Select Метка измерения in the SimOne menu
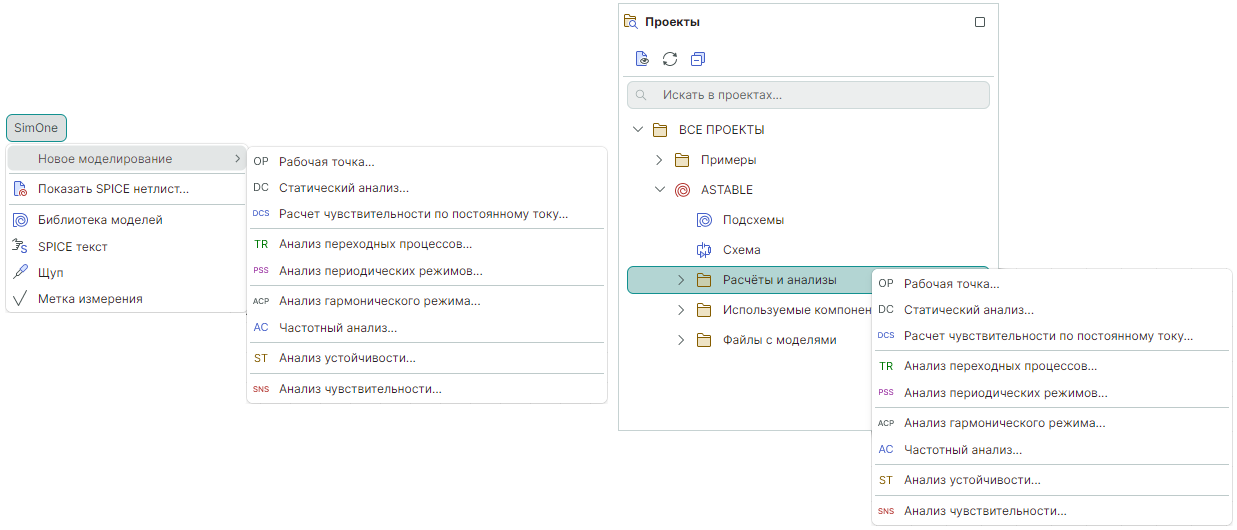Viewport: 1237px width, 530px height. 90,298
